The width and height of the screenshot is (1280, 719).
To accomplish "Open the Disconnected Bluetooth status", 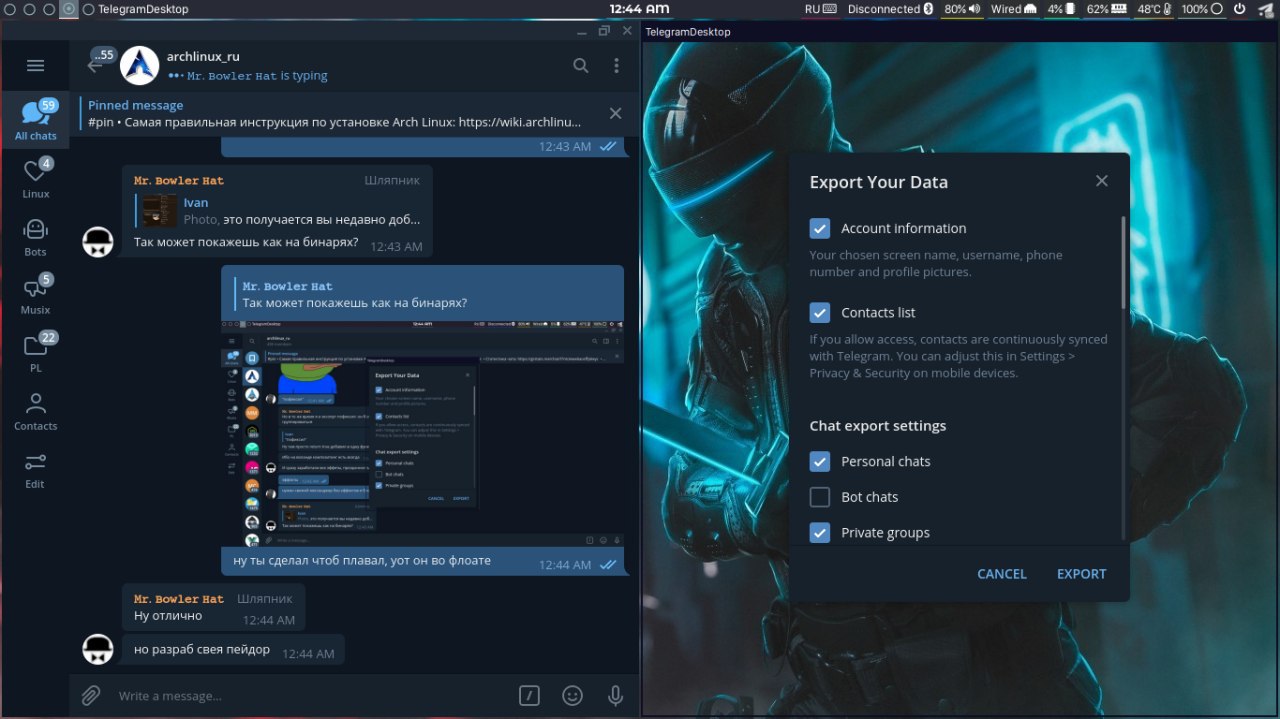I will 890,9.
